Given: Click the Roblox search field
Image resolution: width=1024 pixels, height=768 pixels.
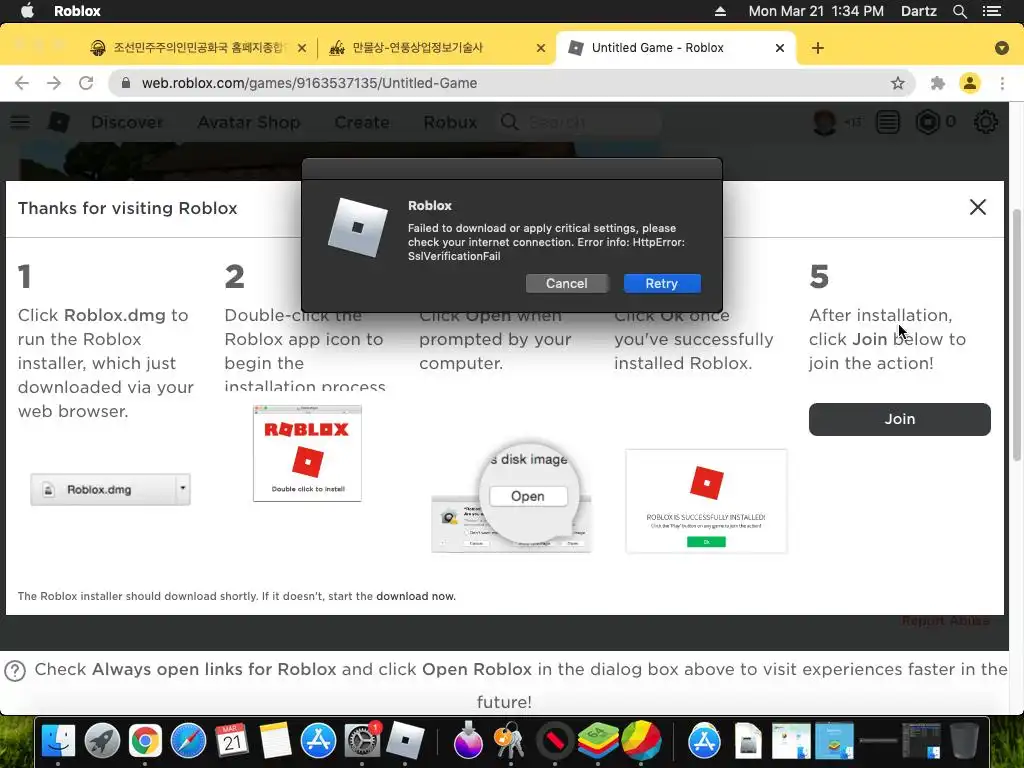Looking at the screenshot, I should [581, 122].
